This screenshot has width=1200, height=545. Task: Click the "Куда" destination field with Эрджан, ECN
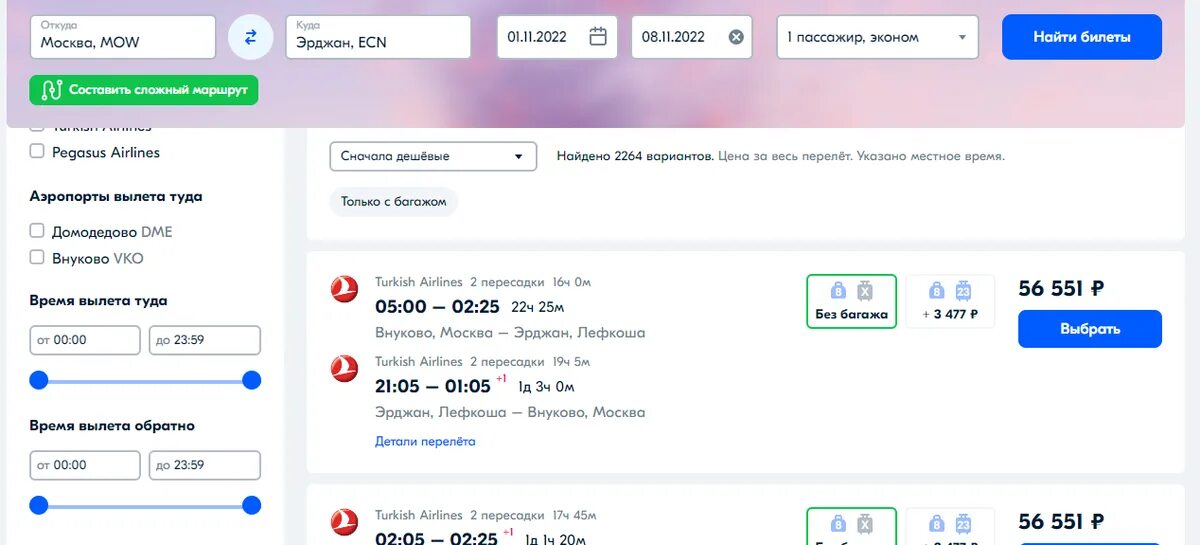click(378, 37)
